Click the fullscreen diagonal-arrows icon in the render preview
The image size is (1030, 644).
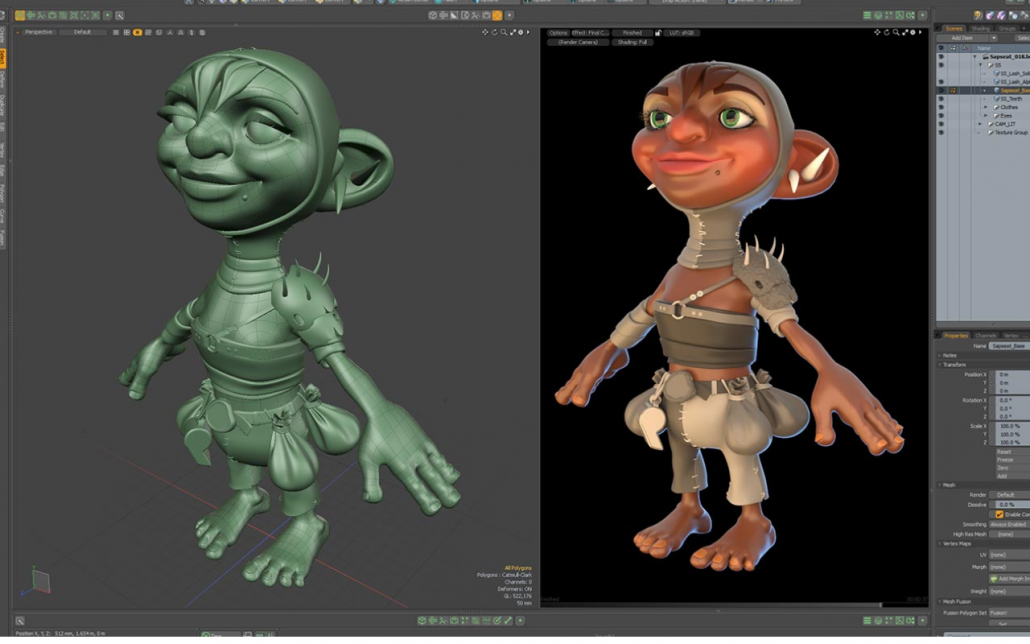904,32
